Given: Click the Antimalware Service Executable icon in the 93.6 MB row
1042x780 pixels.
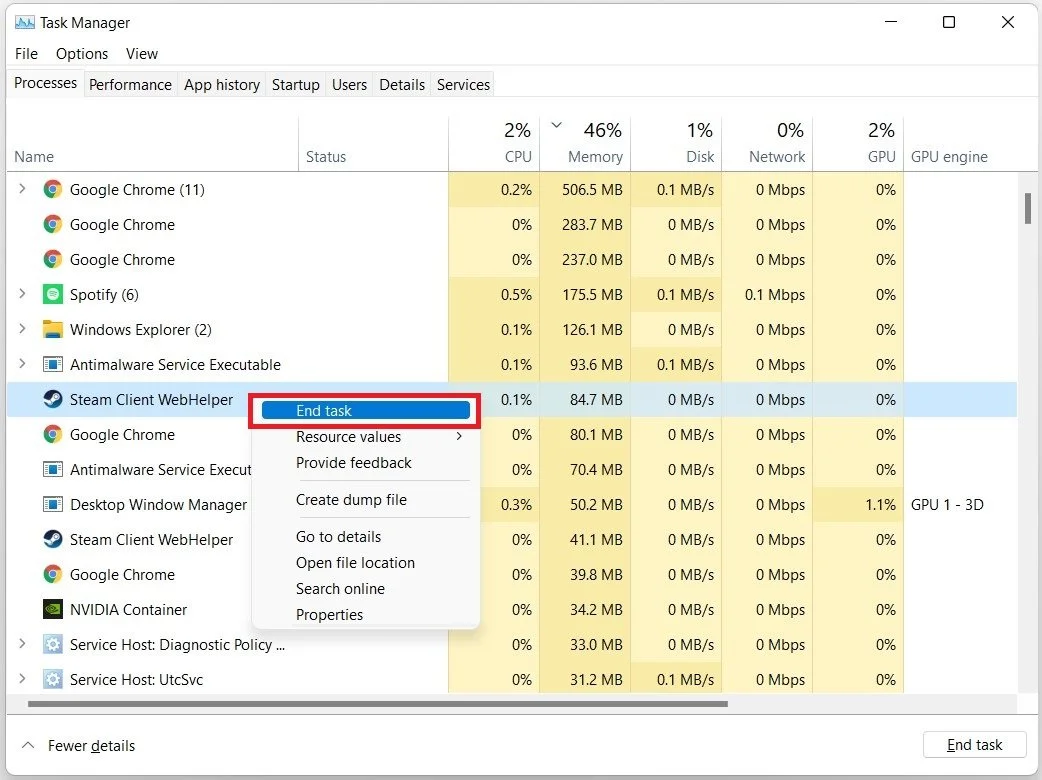Looking at the screenshot, I should coord(52,364).
